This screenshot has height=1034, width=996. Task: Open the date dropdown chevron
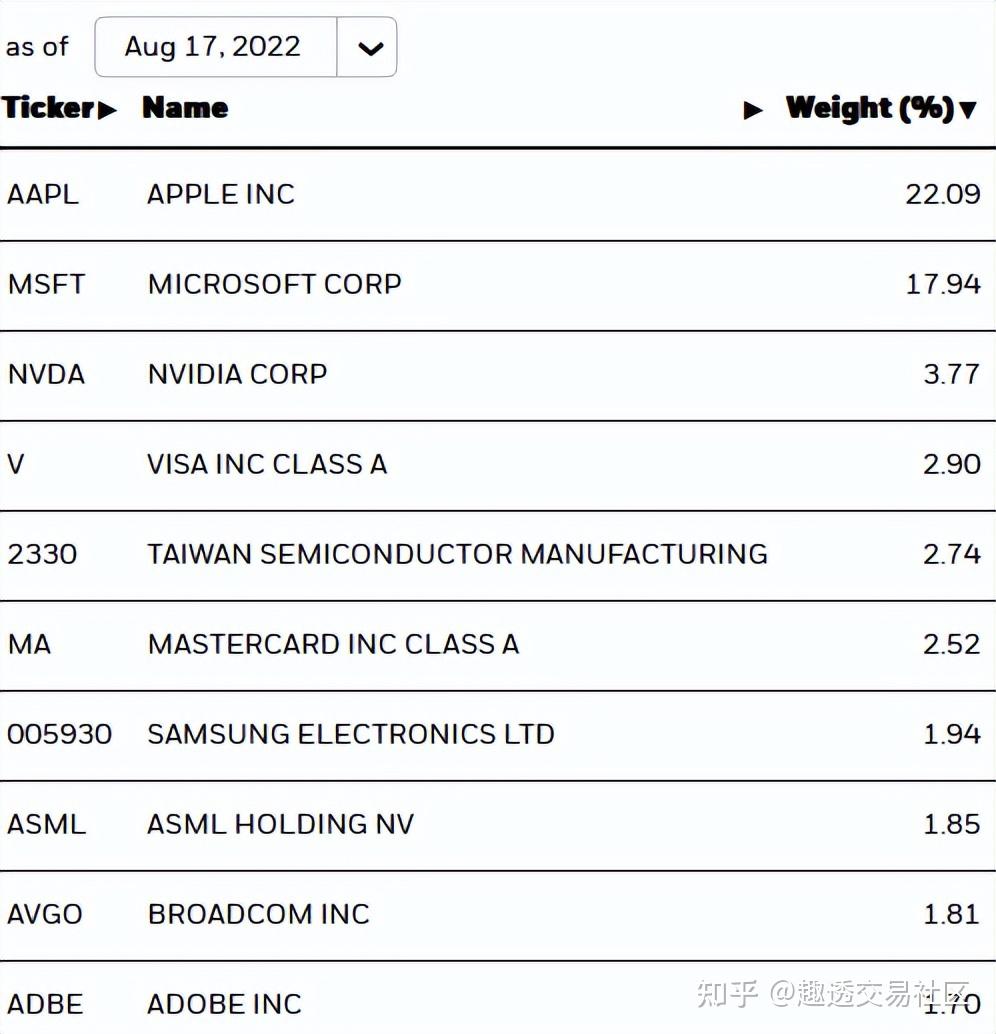(369, 48)
